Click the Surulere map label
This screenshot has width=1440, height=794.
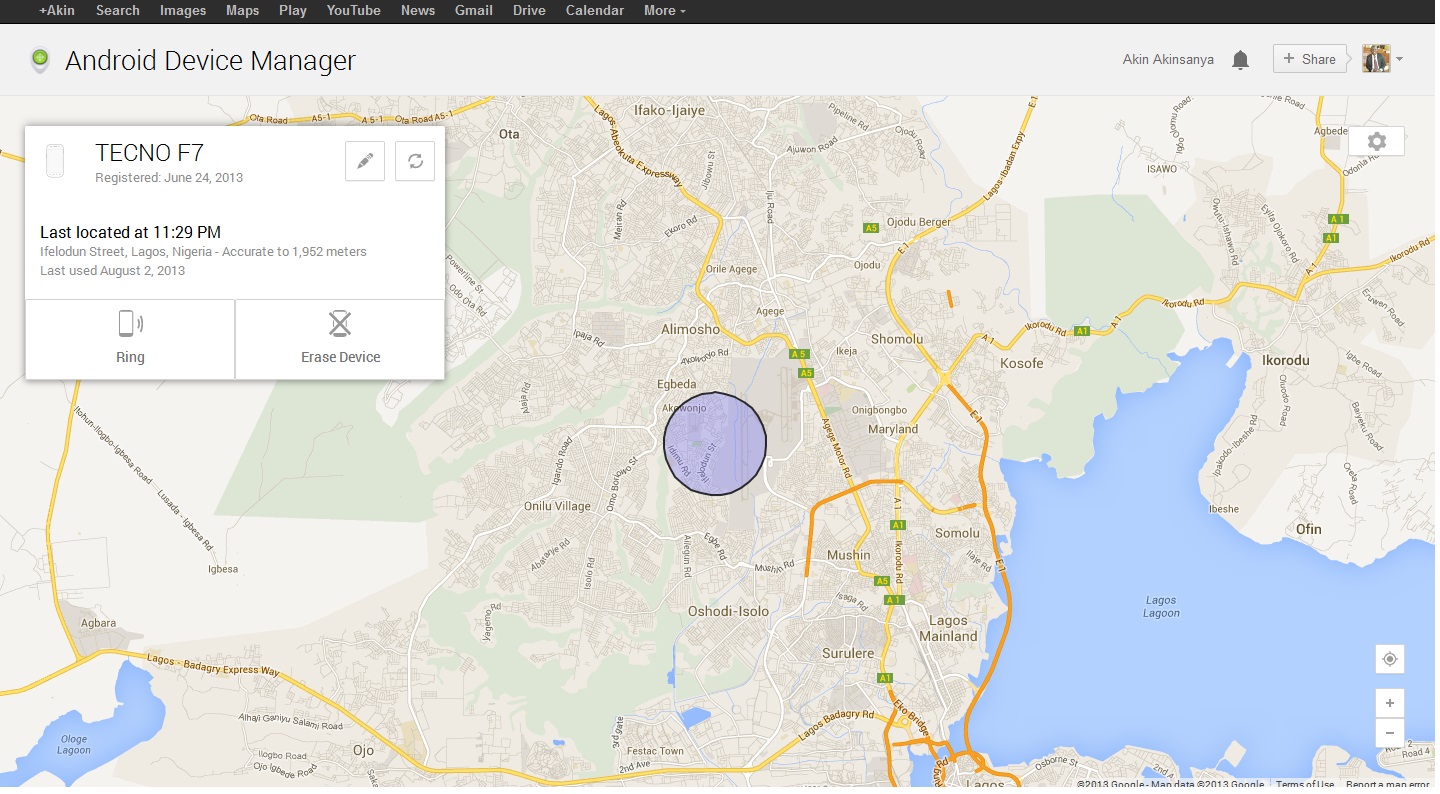pyautogui.click(x=849, y=654)
